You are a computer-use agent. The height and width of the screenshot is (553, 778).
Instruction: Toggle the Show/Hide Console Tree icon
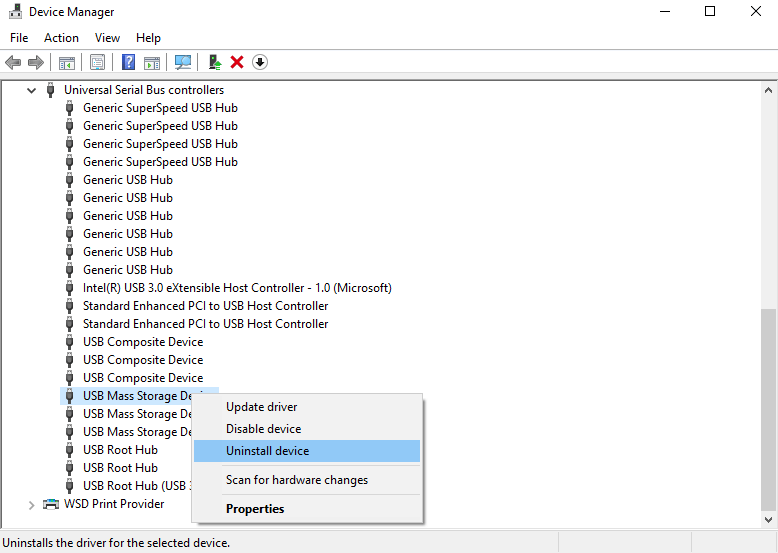tap(67, 62)
